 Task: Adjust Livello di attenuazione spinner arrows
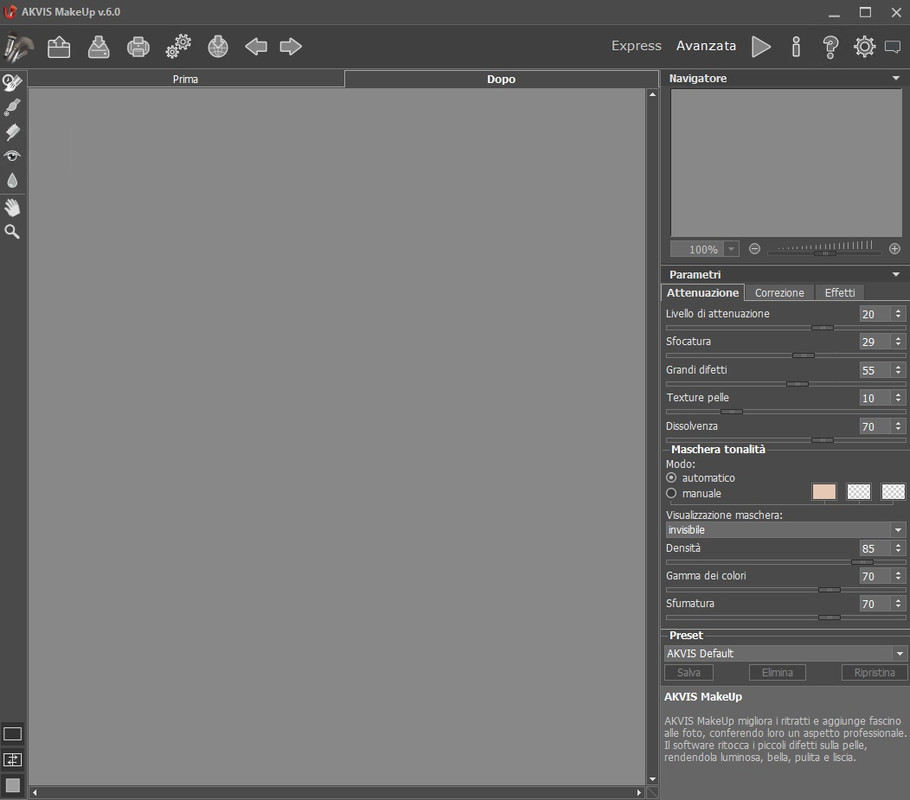[x=898, y=313]
